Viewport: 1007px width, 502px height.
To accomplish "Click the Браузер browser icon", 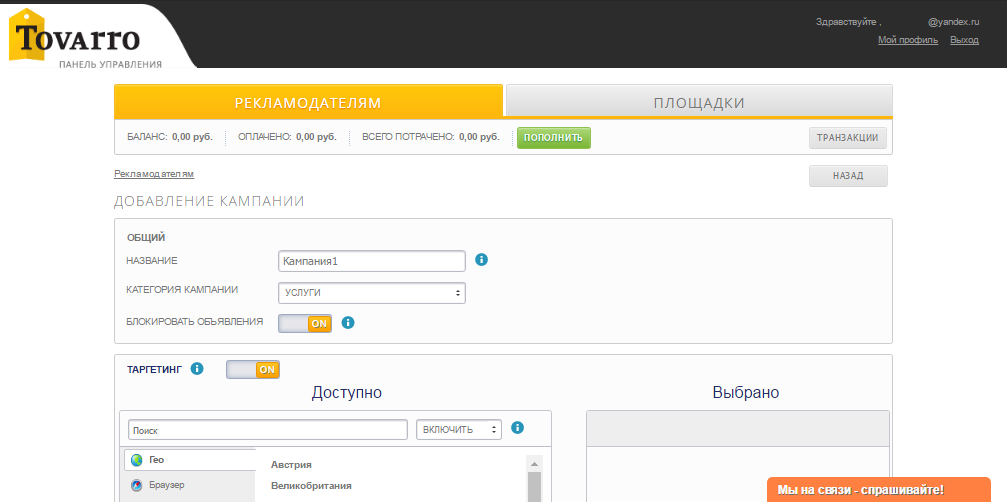I will [x=136, y=485].
